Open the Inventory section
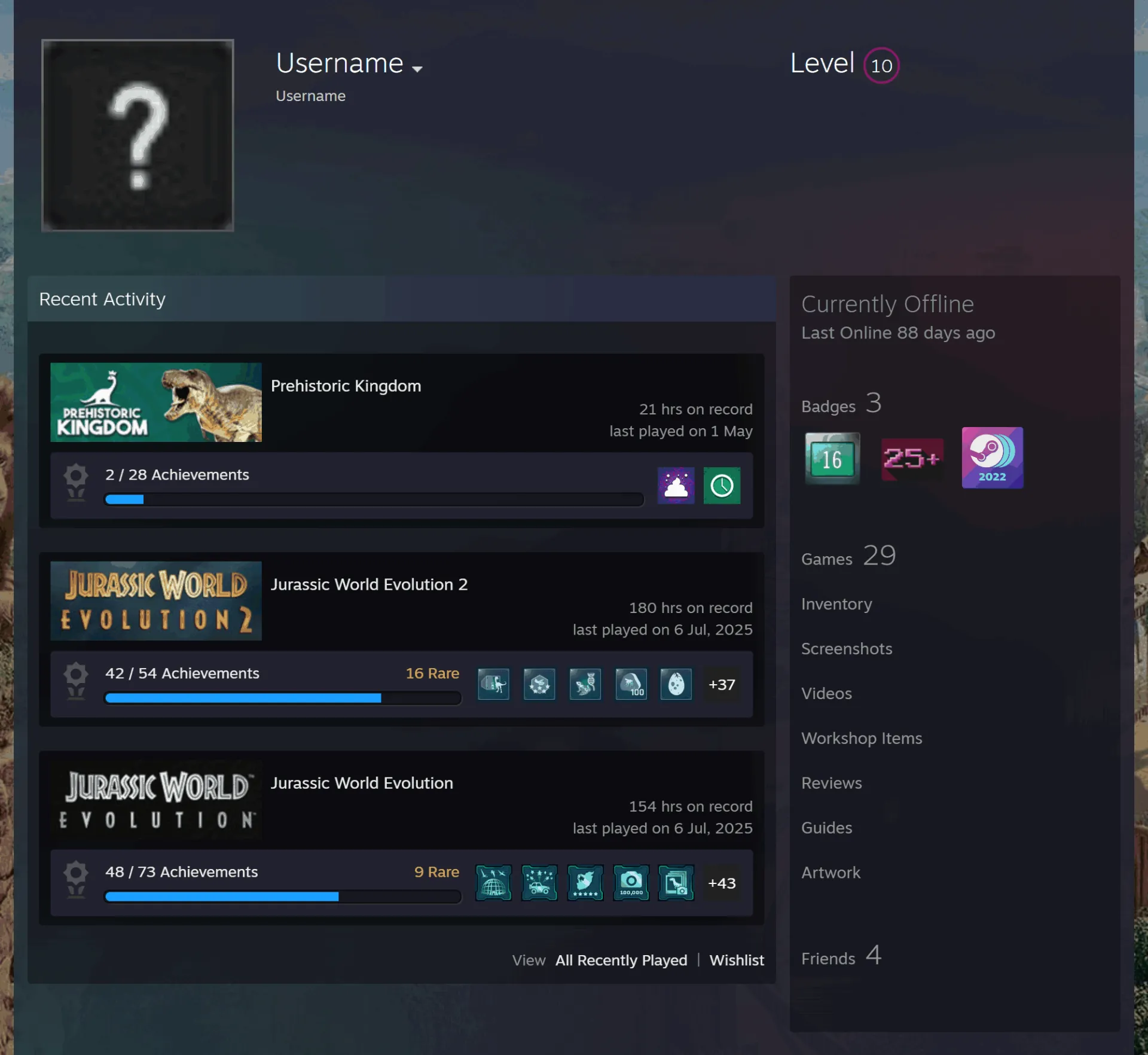The image size is (1148, 1055). click(836, 604)
